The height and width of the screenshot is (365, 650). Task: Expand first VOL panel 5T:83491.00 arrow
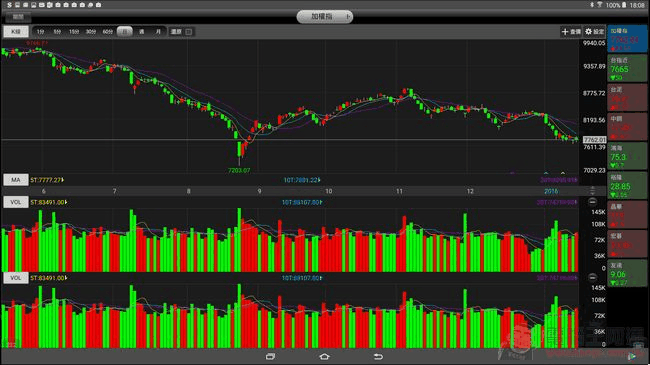coord(66,202)
